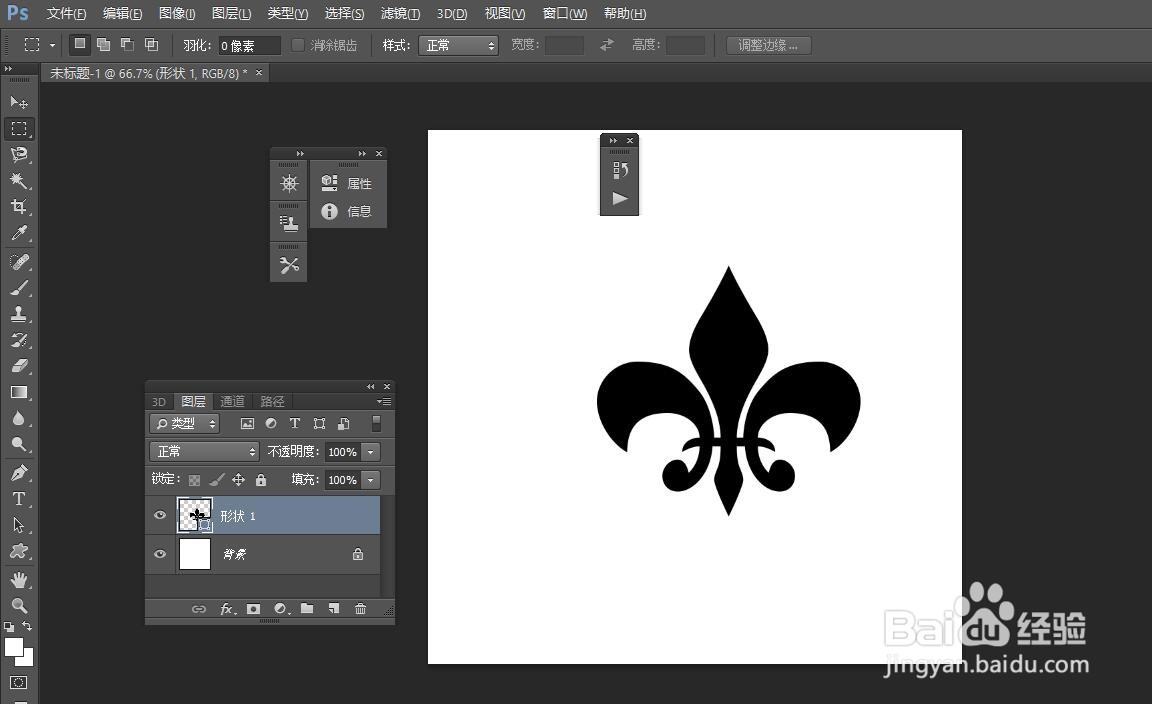Select the Gradient tool
This screenshot has width=1152, height=704.
[19, 392]
